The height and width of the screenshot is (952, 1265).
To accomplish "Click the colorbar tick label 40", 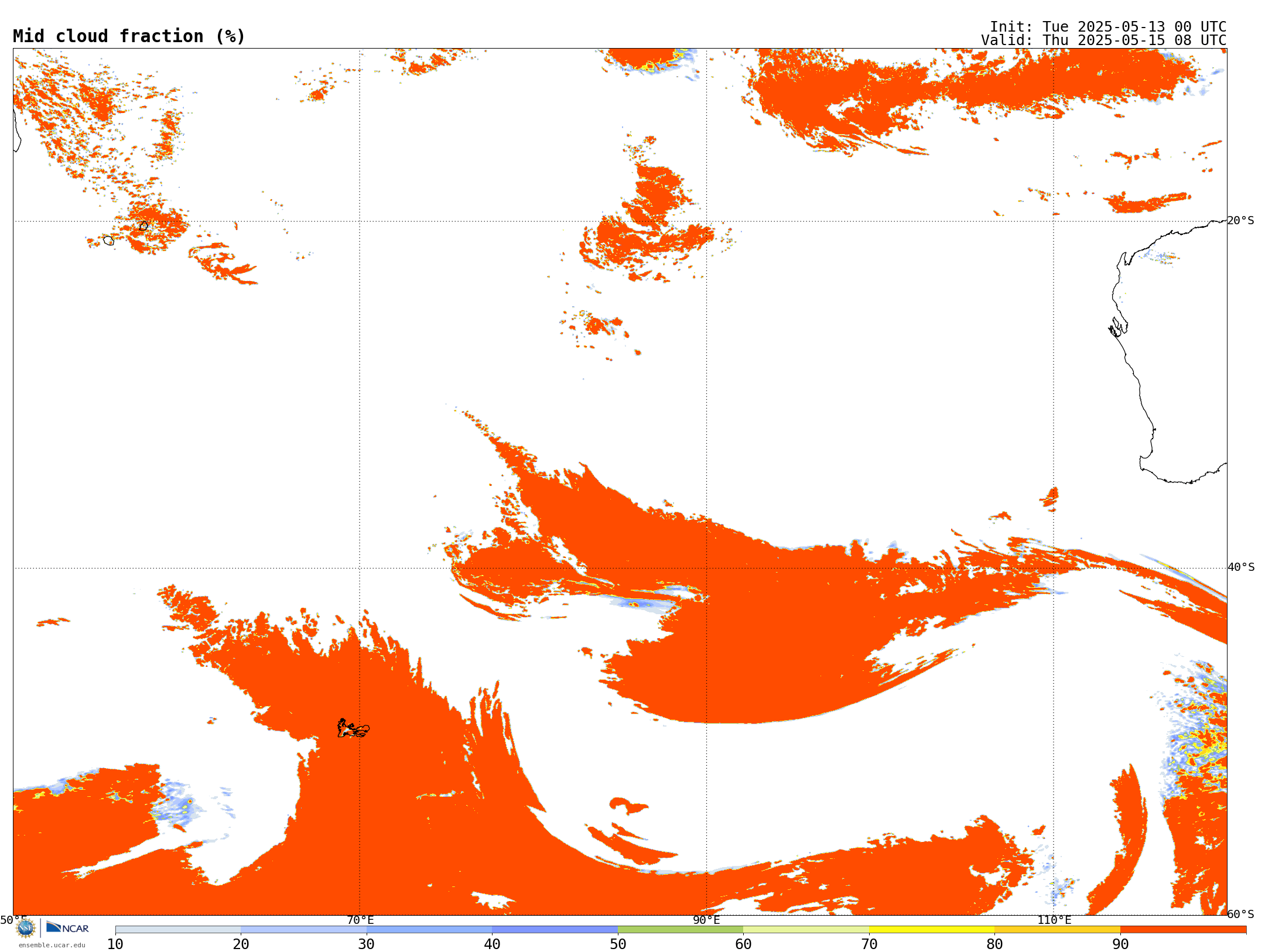I will coord(492,944).
